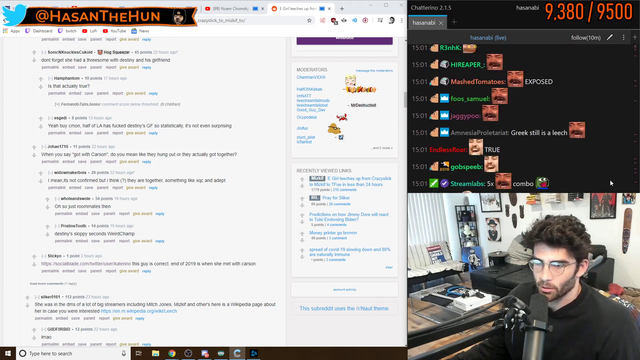Screen dimensions: 640x360
Task: Click 'message the moderators' link
Action: pos(374,71)
